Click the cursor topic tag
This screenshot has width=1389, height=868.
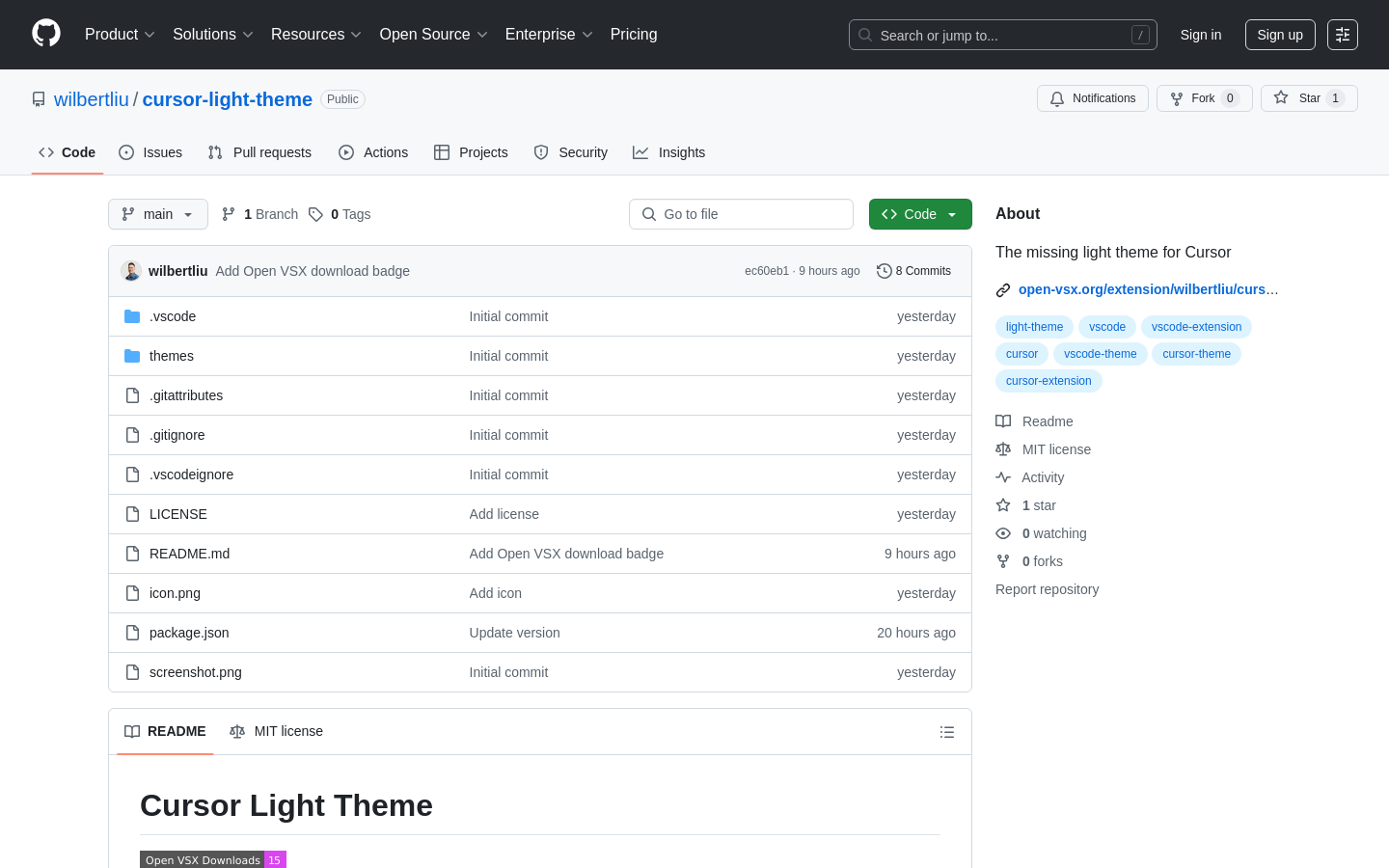tap(1021, 354)
